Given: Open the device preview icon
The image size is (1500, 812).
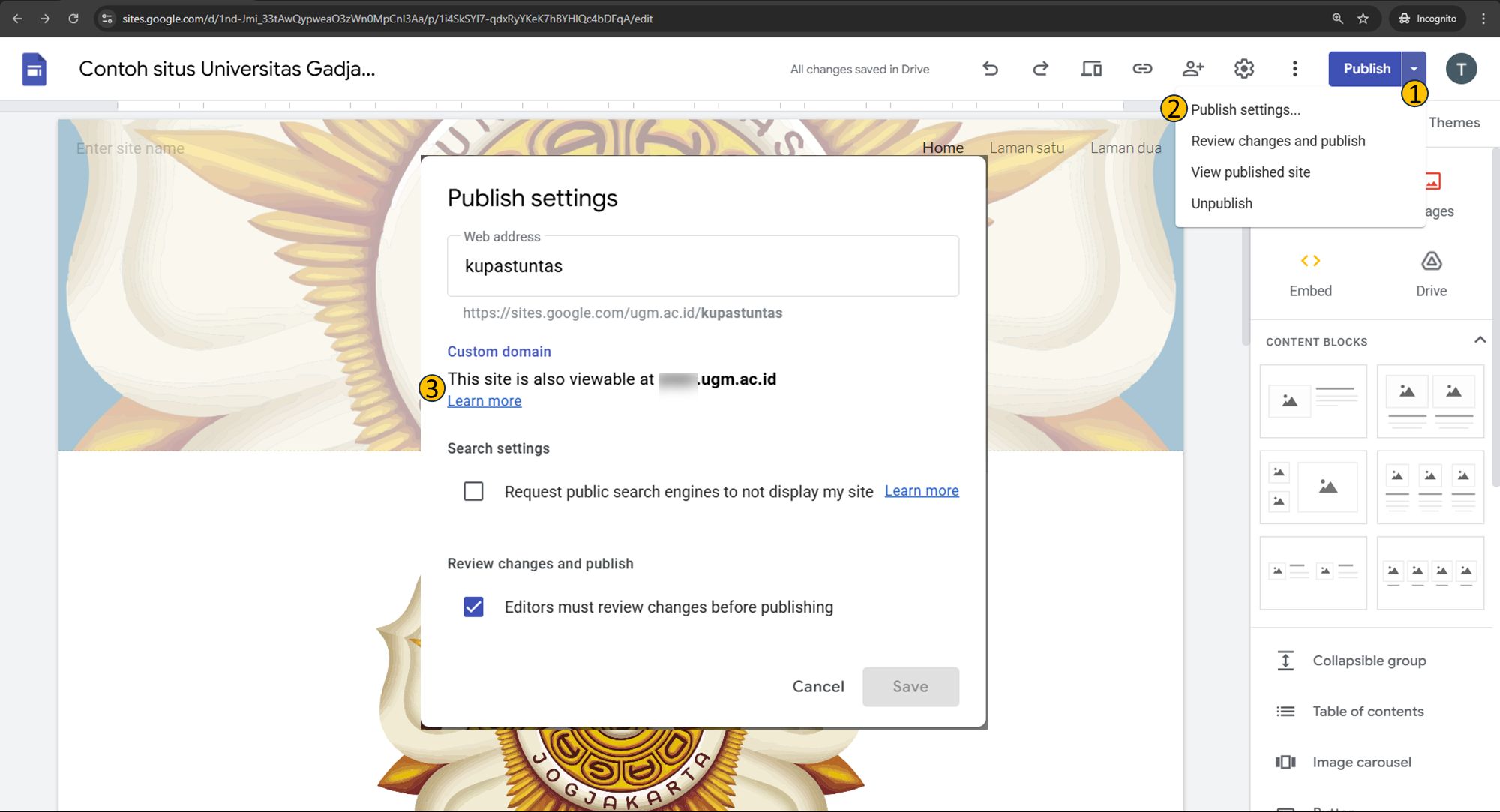Looking at the screenshot, I should coord(1091,69).
